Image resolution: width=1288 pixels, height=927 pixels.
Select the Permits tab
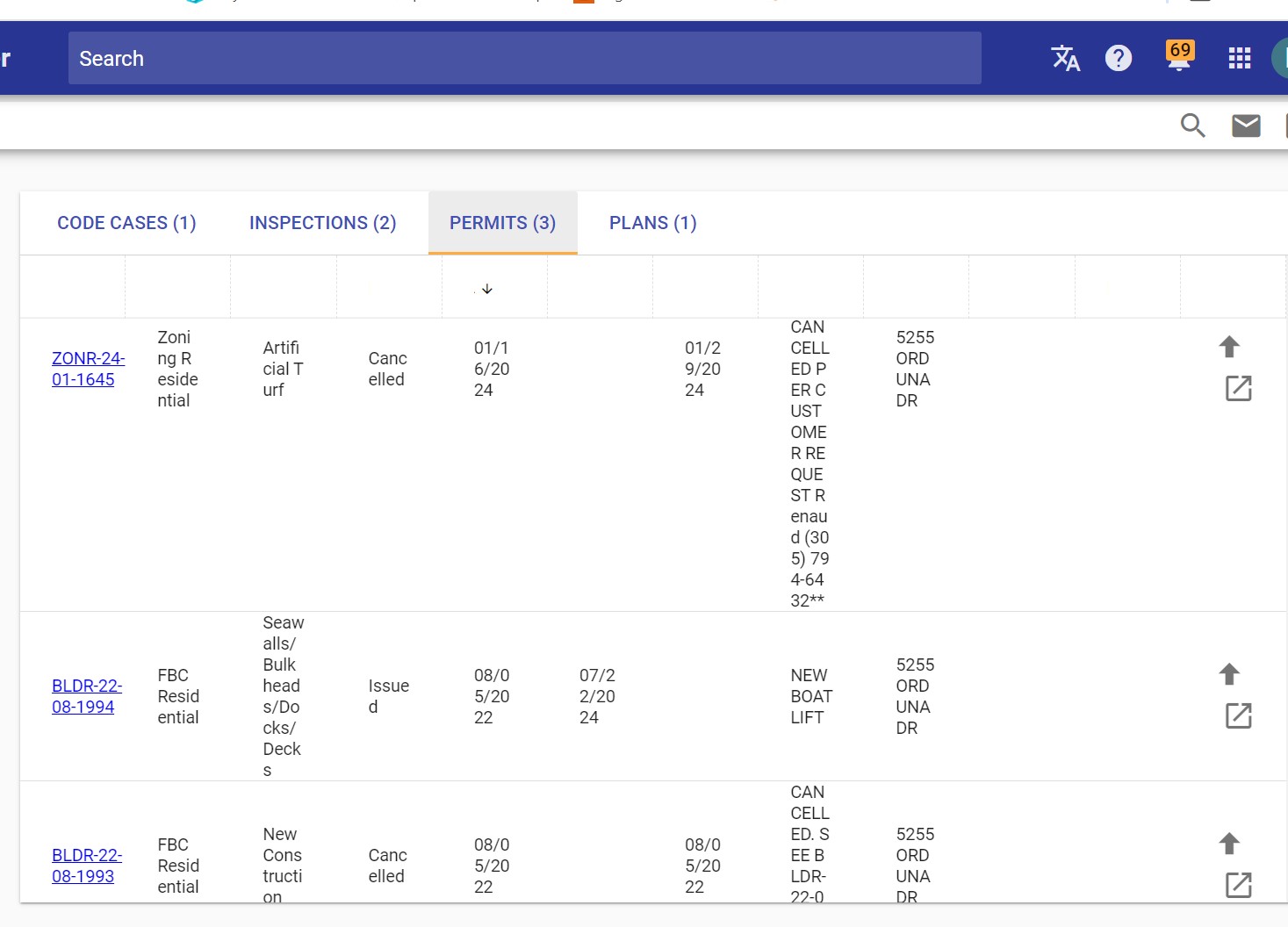[502, 223]
